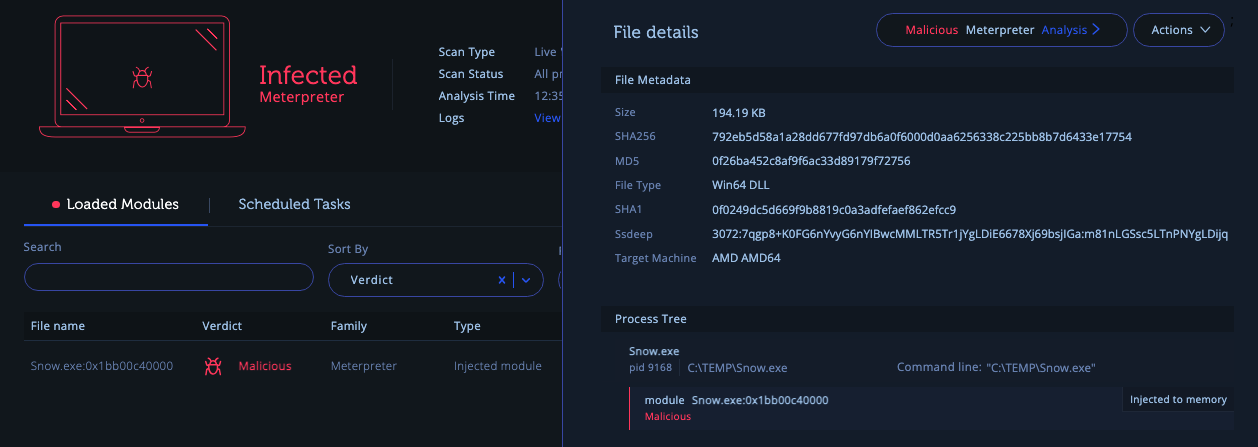
Task: Open the Actions dropdown menu
Action: [1178, 30]
